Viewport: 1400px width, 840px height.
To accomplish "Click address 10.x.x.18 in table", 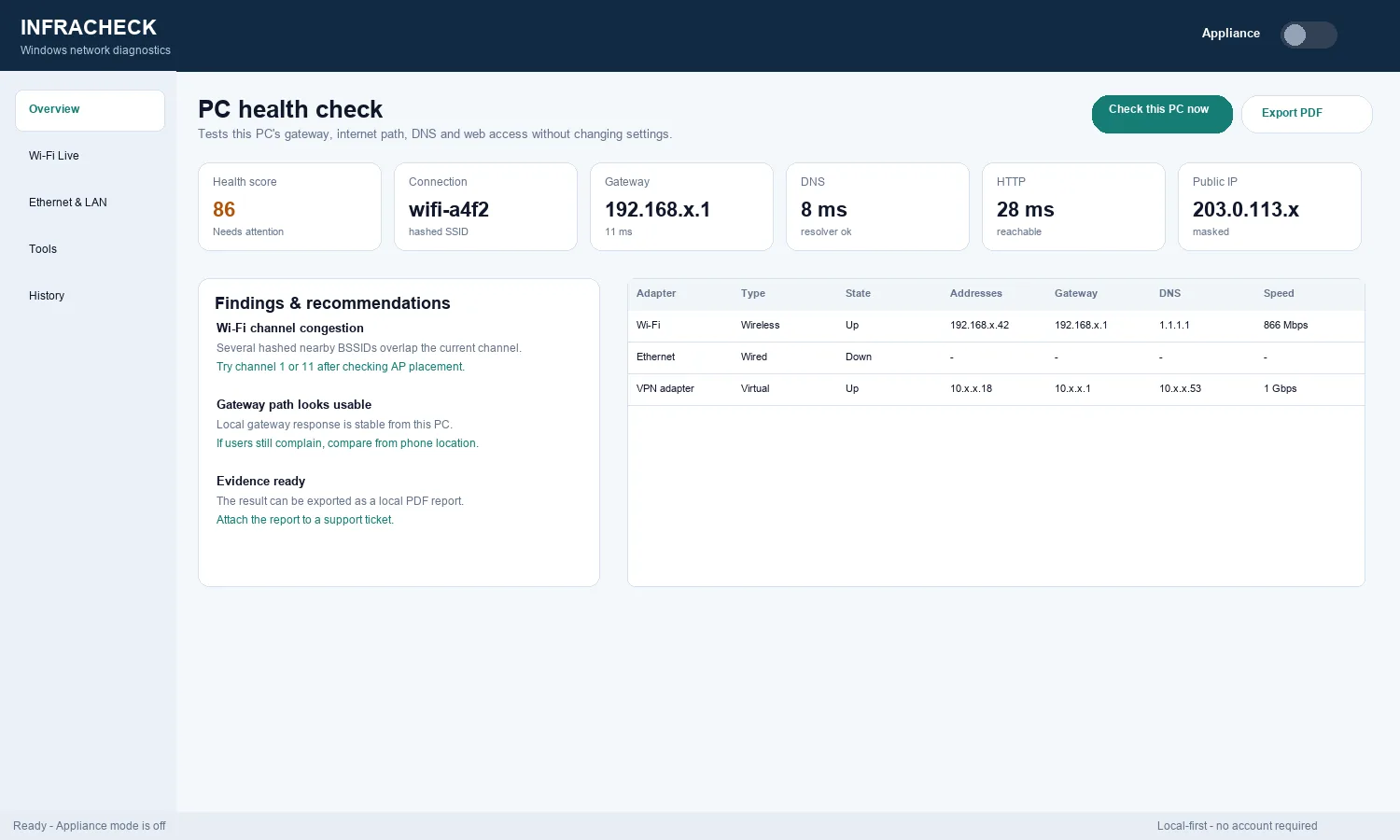I will pyautogui.click(x=972, y=388).
